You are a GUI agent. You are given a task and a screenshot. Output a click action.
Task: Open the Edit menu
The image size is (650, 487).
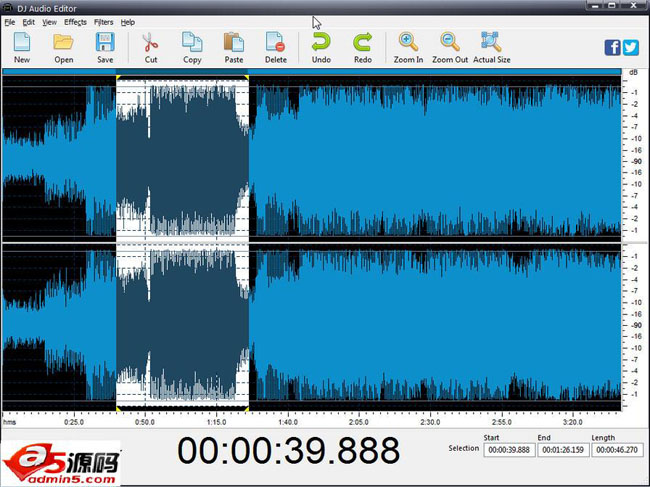pyautogui.click(x=29, y=22)
